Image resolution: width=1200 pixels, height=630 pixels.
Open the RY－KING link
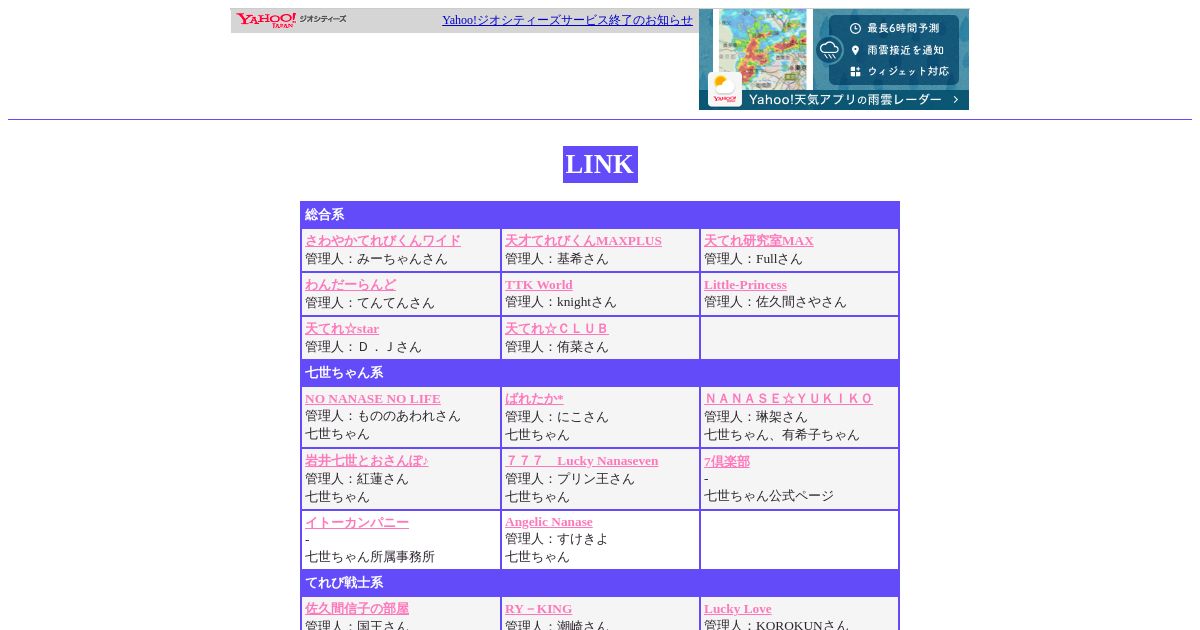click(539, 609)
